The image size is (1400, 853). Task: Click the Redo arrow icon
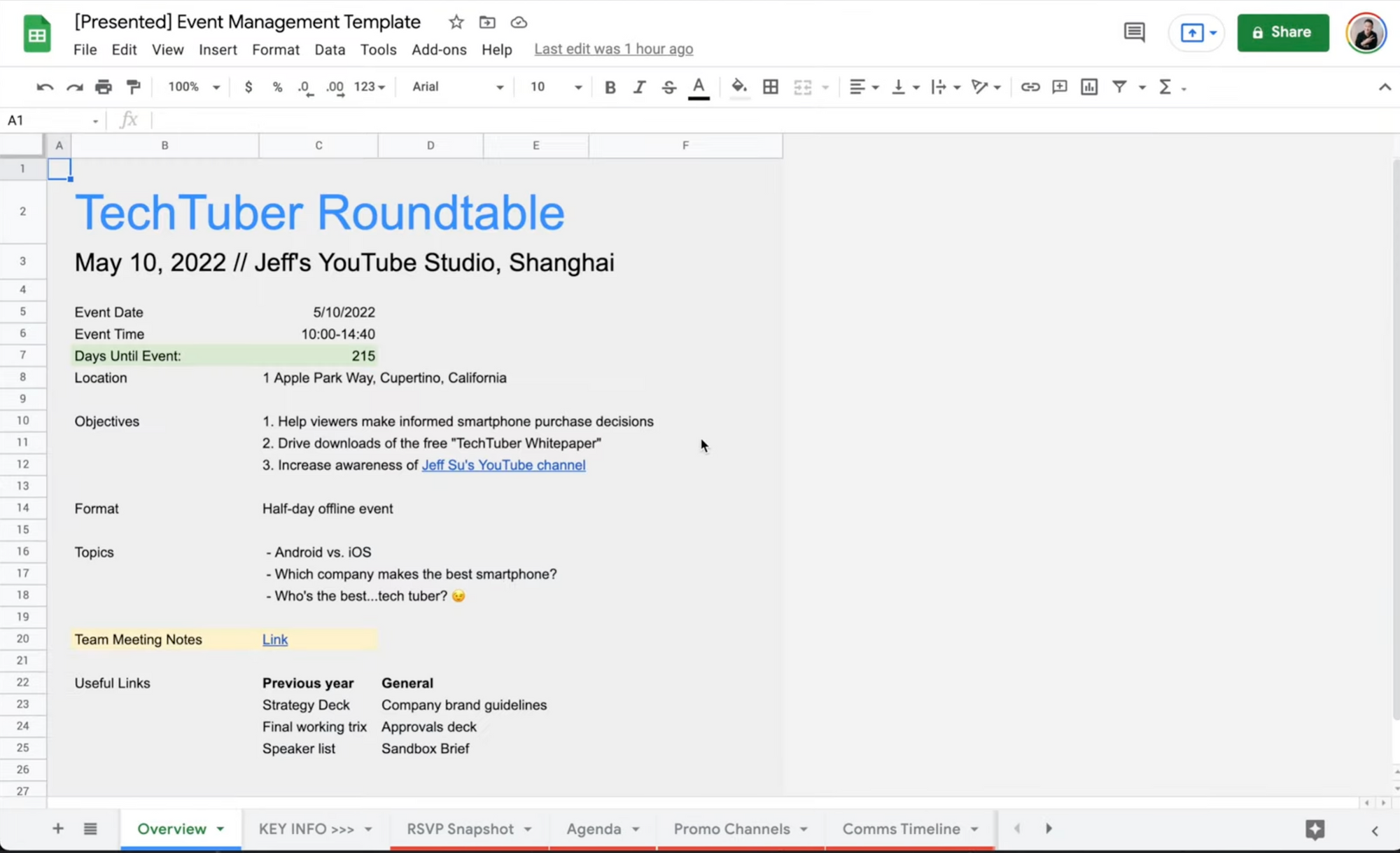(x=74, y=87)
